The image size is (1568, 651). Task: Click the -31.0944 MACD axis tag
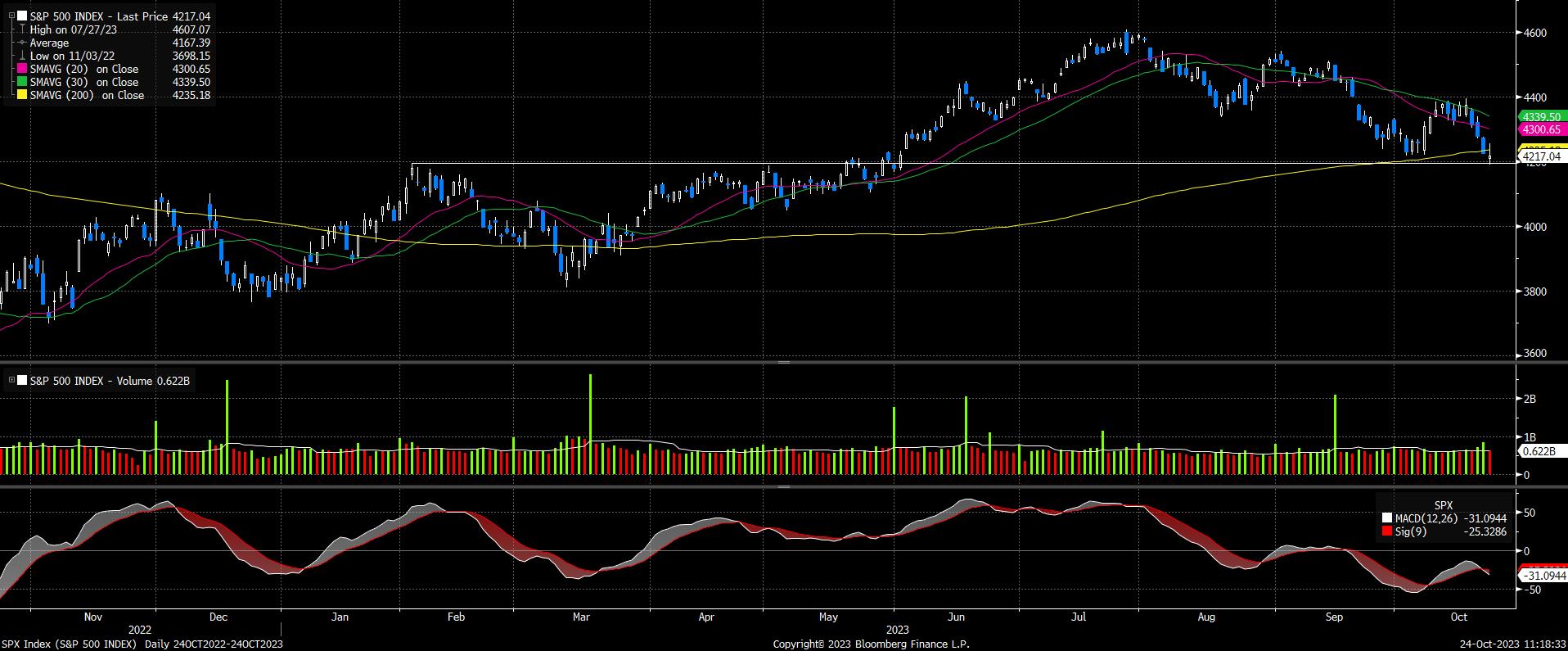(1543, 576)
